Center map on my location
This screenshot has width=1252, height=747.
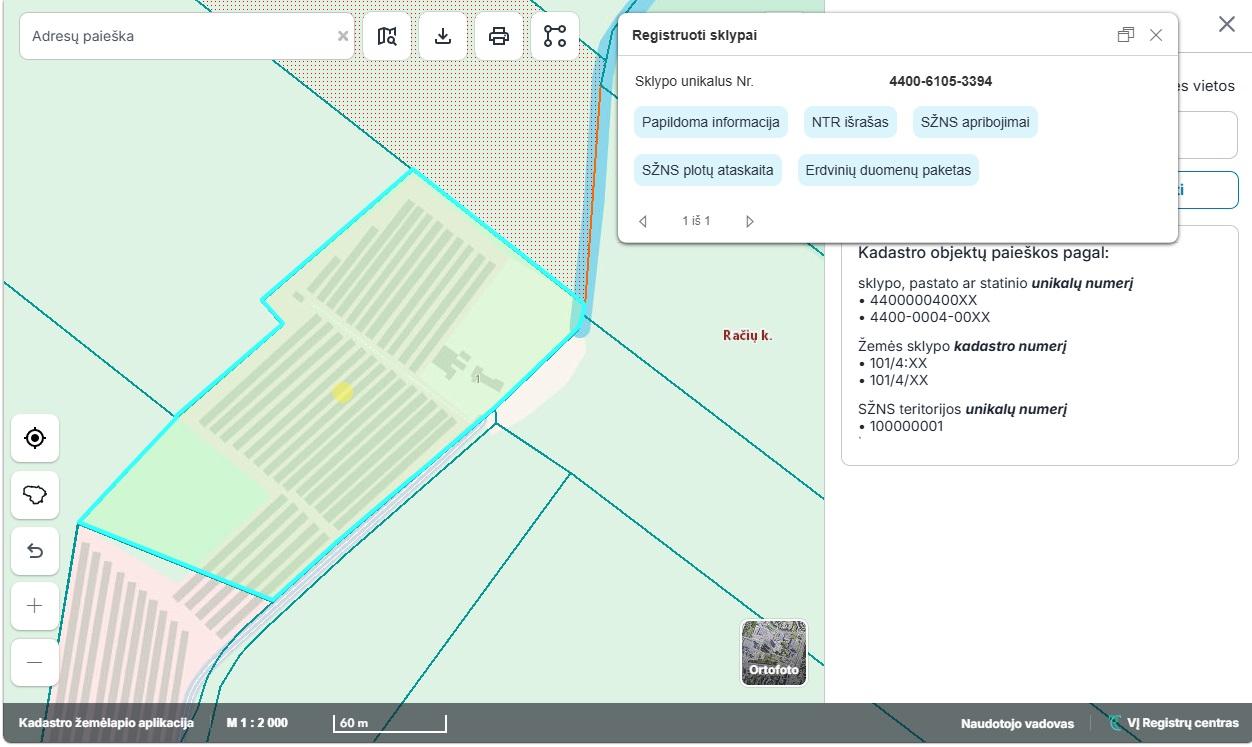point(35,438)
